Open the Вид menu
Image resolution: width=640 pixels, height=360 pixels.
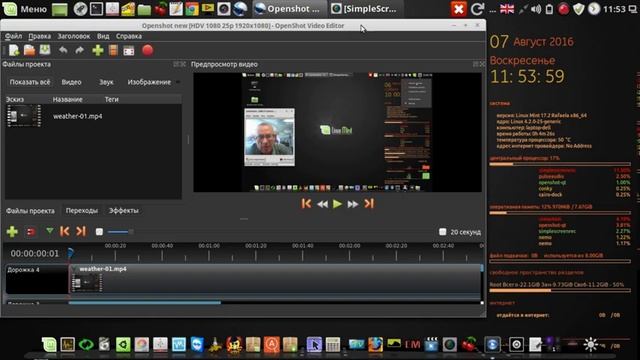(x=103, y=36)
